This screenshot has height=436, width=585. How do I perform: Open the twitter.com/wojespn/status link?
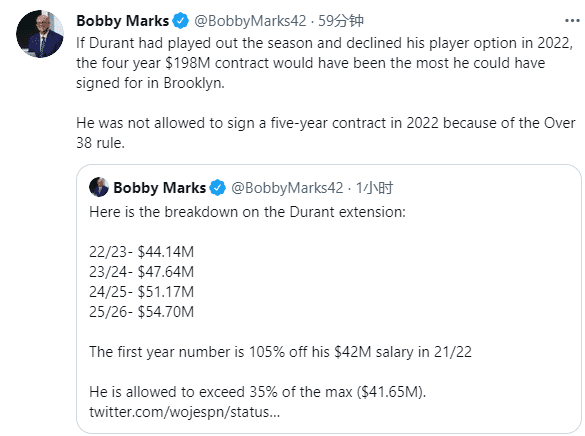[184, 412]
